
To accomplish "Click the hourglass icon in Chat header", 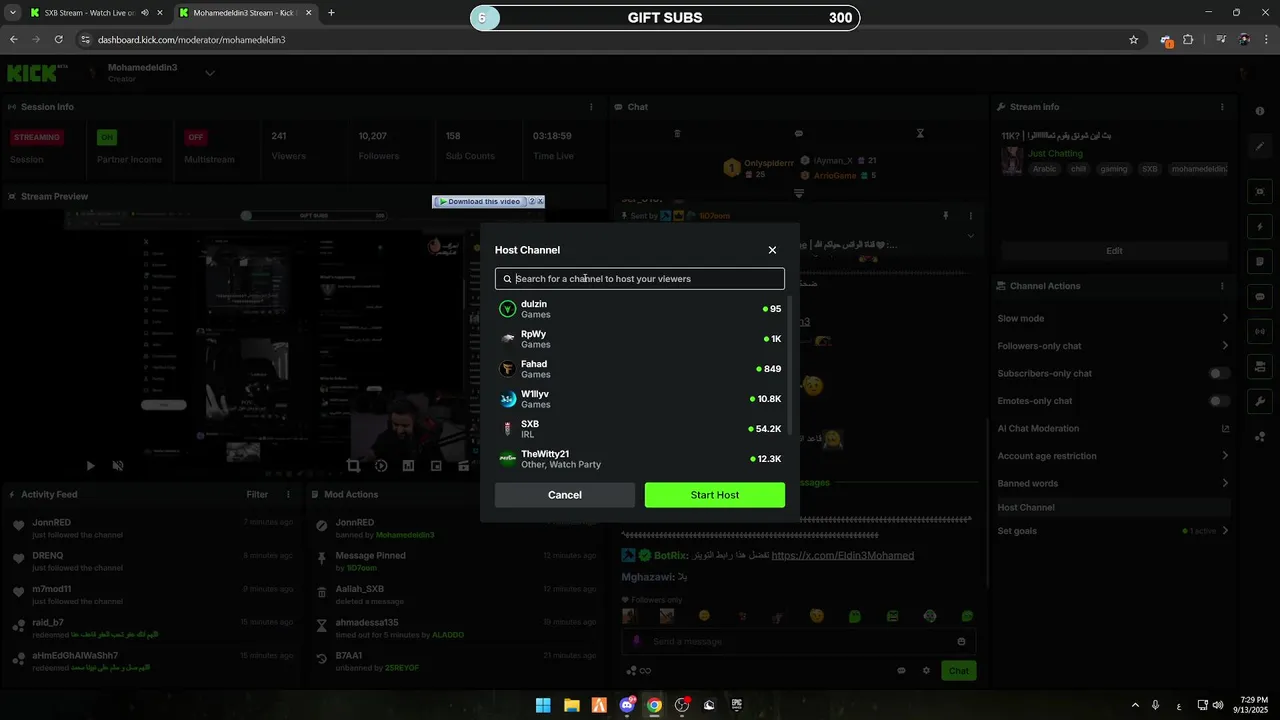I will (921, 133).
